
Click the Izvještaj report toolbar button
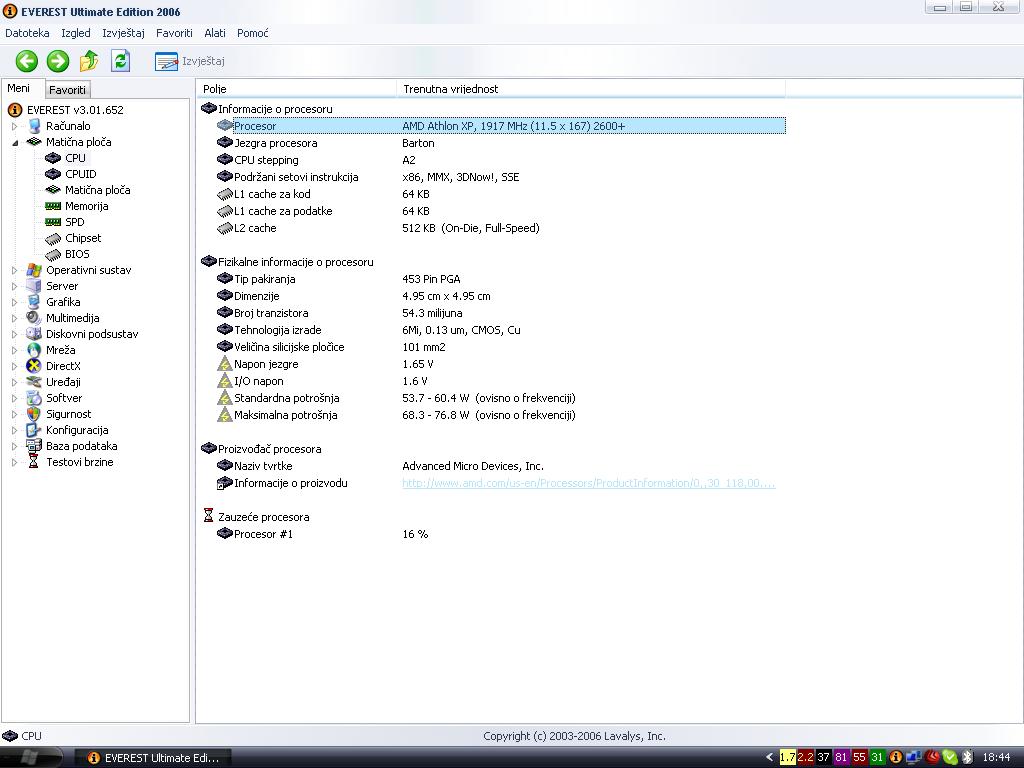tap(190, 62)
